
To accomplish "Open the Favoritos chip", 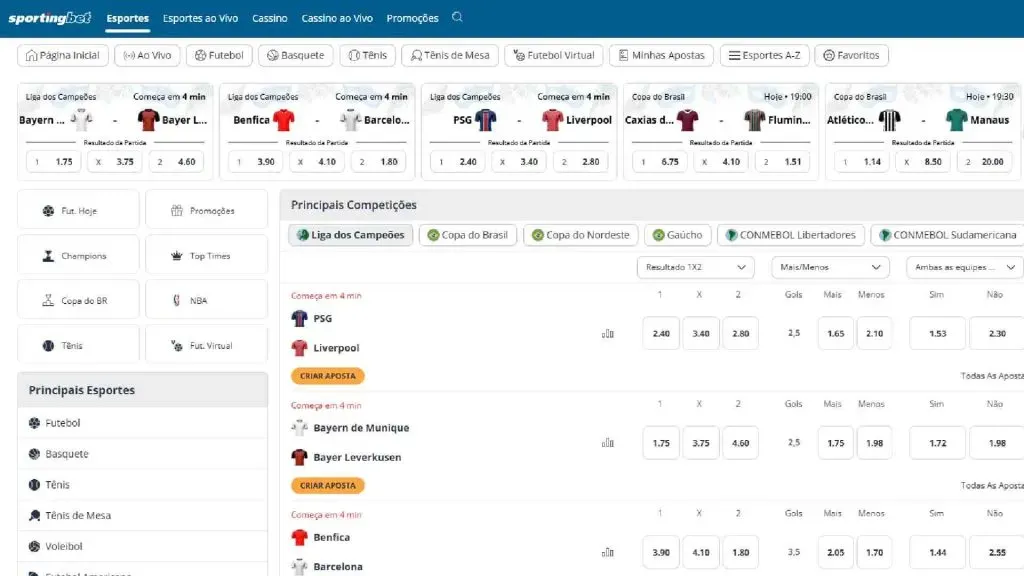I will pyautogui.click(x=852, y=56).
